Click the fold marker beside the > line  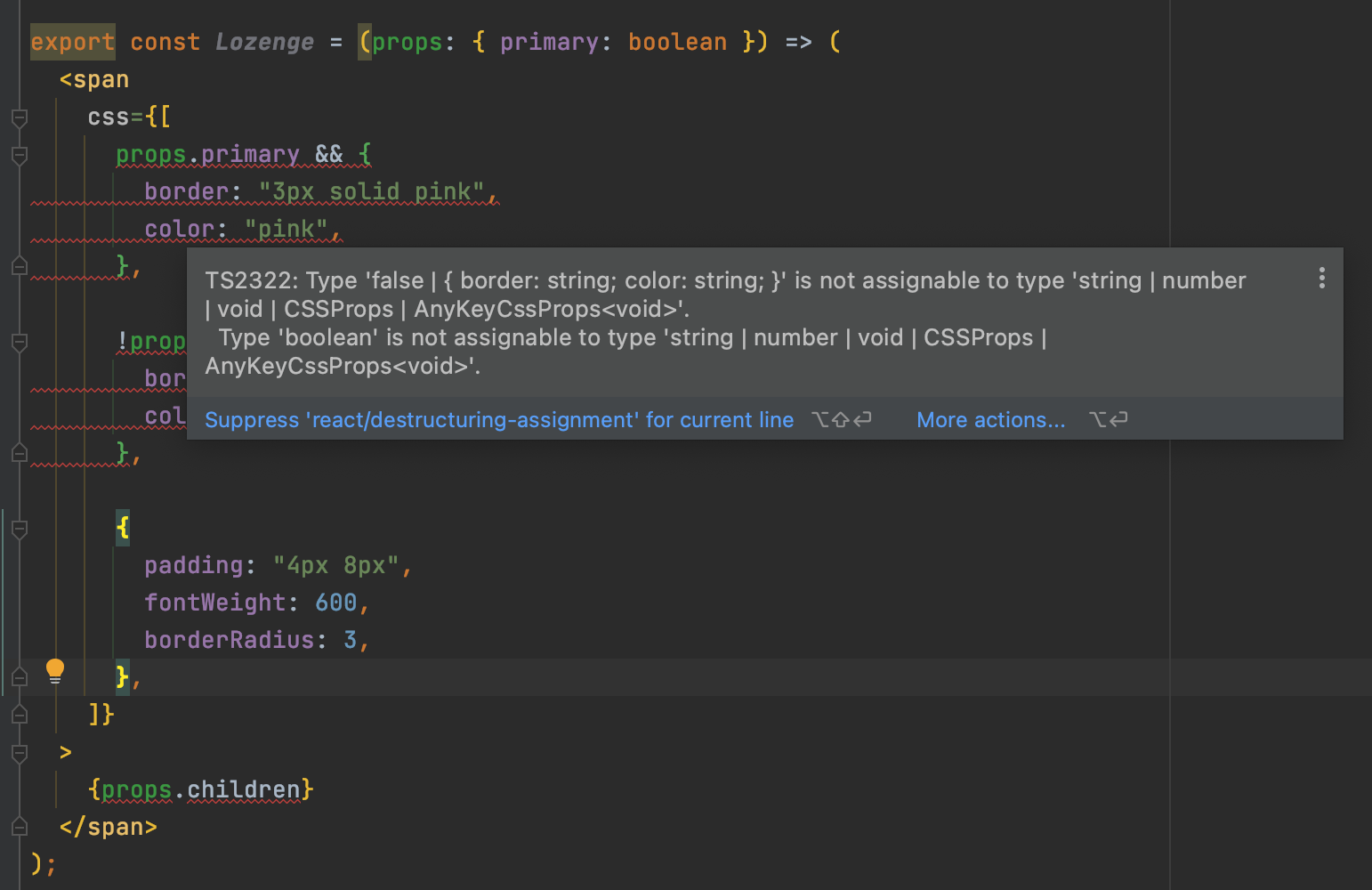(20, 752)
